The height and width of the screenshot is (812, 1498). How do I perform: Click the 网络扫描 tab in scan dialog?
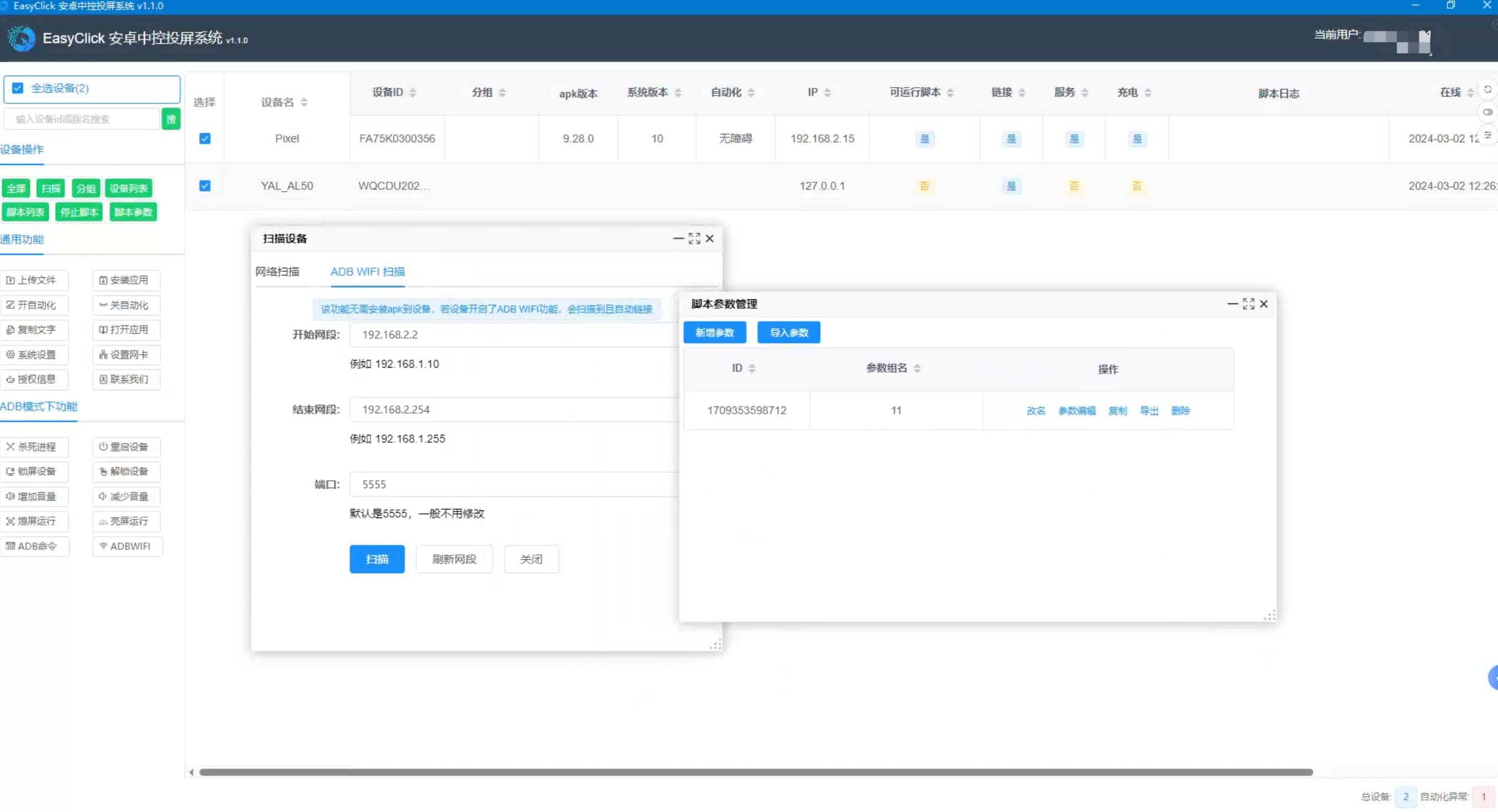click(278, 271)
